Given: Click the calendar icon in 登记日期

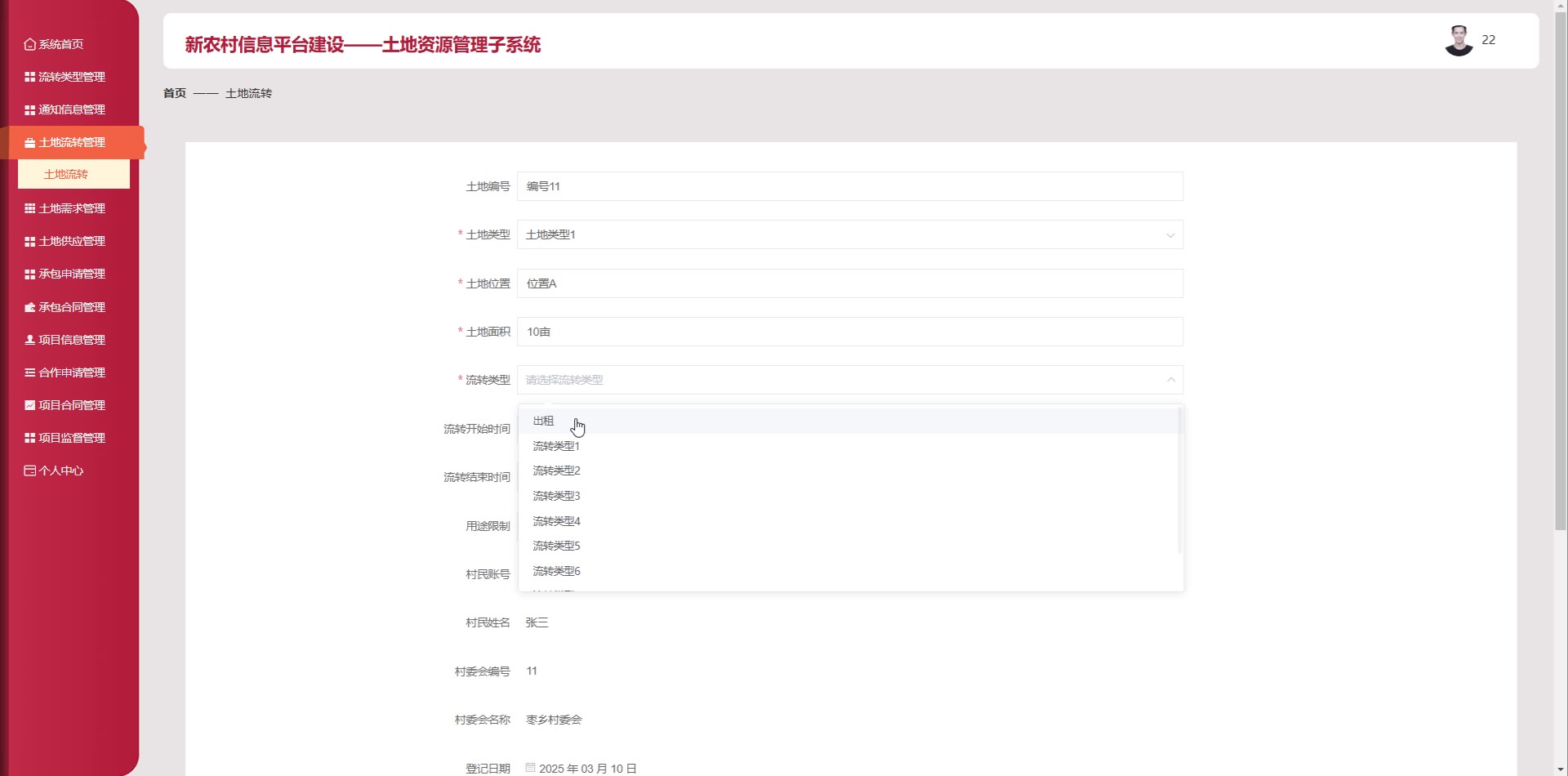Looking at the screenshot, I should point(531,768).
